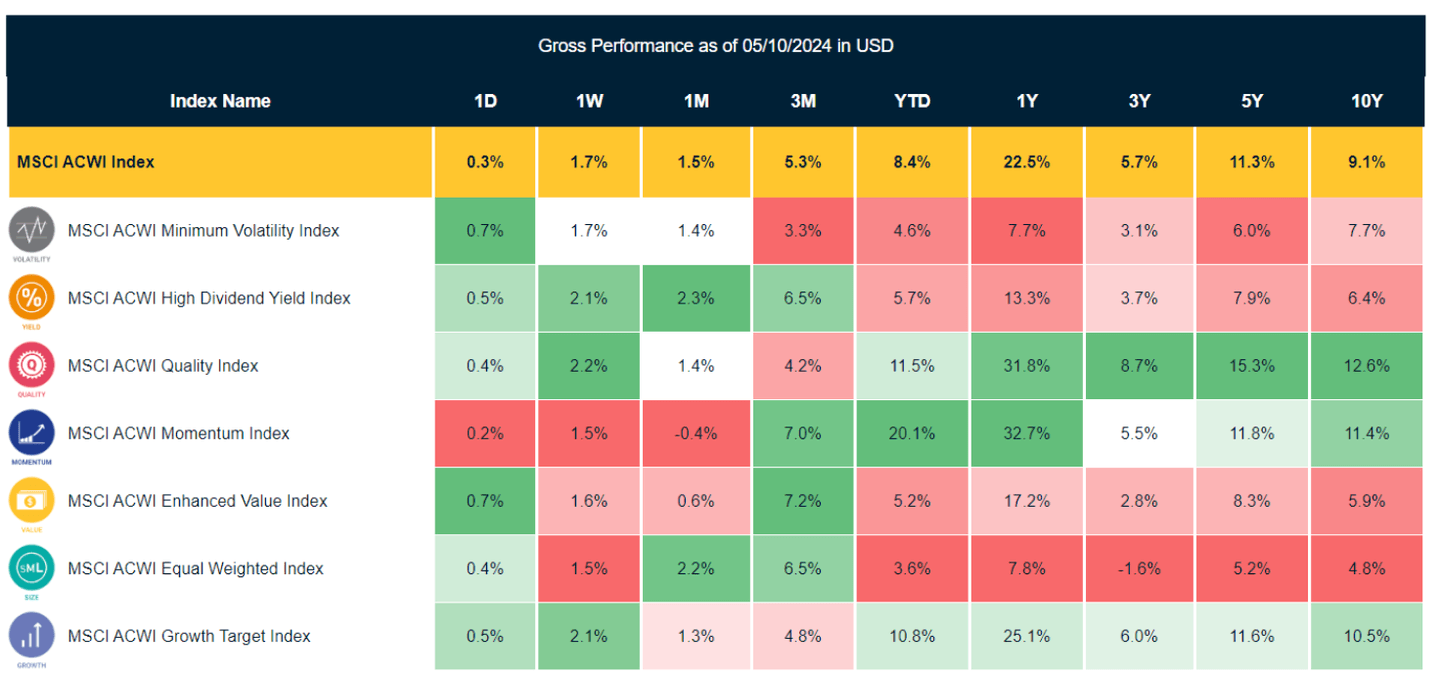
Task: Open MSCI ACWI High Dividend Yield Index
Action: [209, 298]
